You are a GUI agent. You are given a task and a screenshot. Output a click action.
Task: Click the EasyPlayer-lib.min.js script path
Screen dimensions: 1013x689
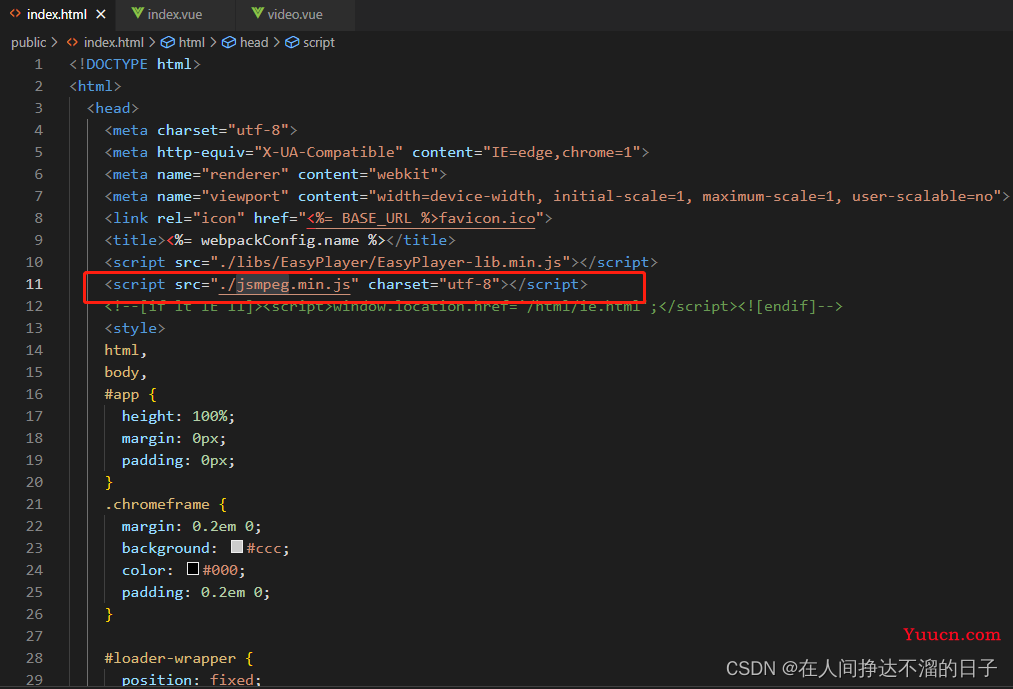point(390,262)
